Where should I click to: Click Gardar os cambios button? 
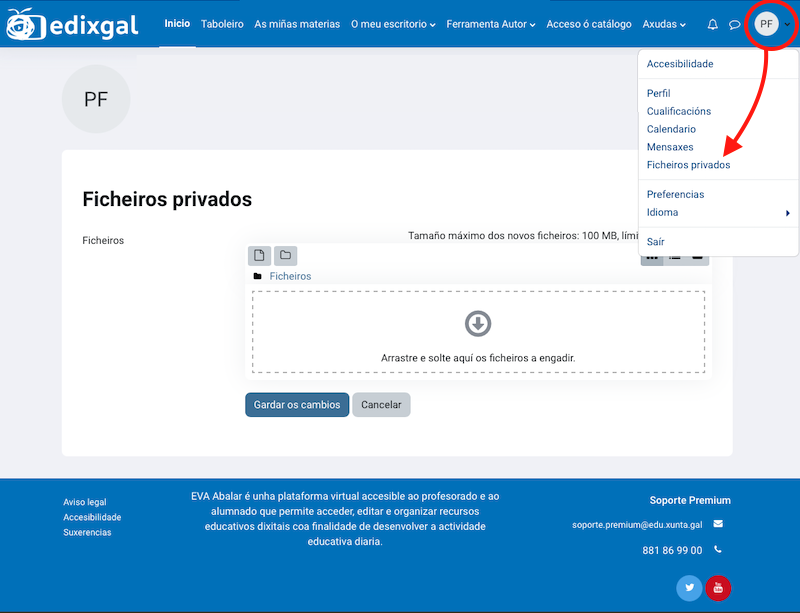(x=297, y=405)
